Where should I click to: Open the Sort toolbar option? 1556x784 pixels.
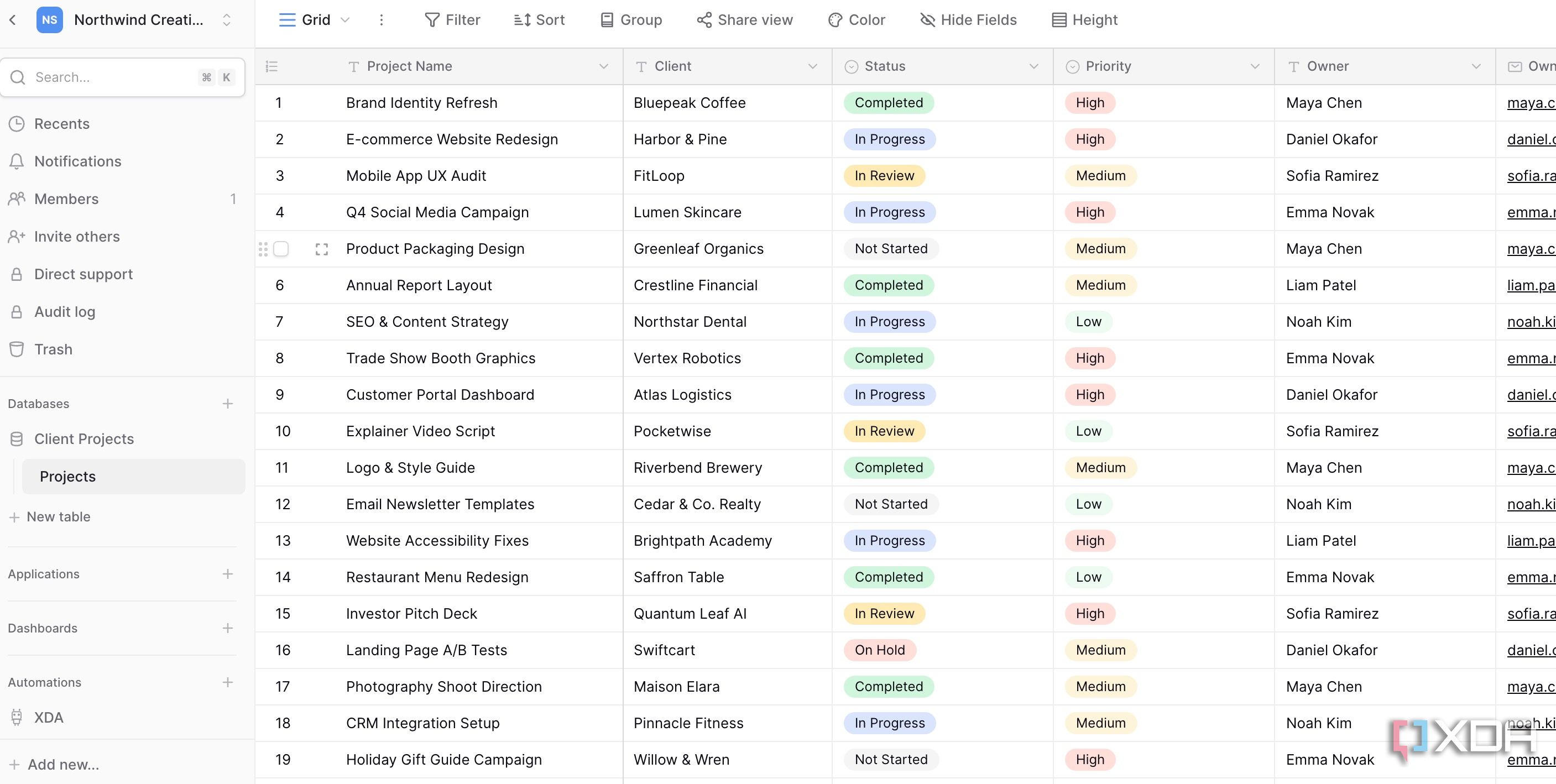(x=539, y=20)
